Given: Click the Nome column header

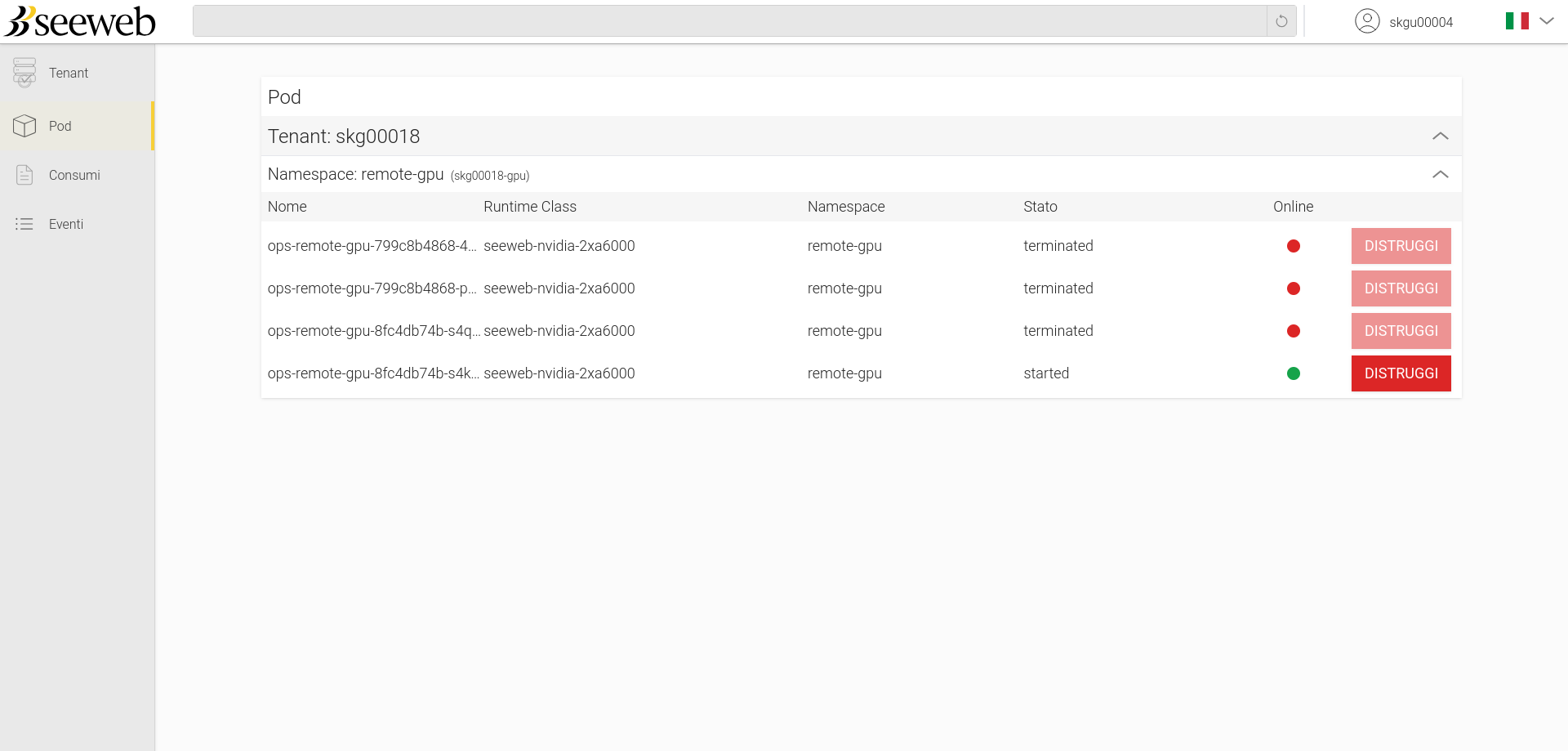Looking at the screenshot, I should [287, 207].
